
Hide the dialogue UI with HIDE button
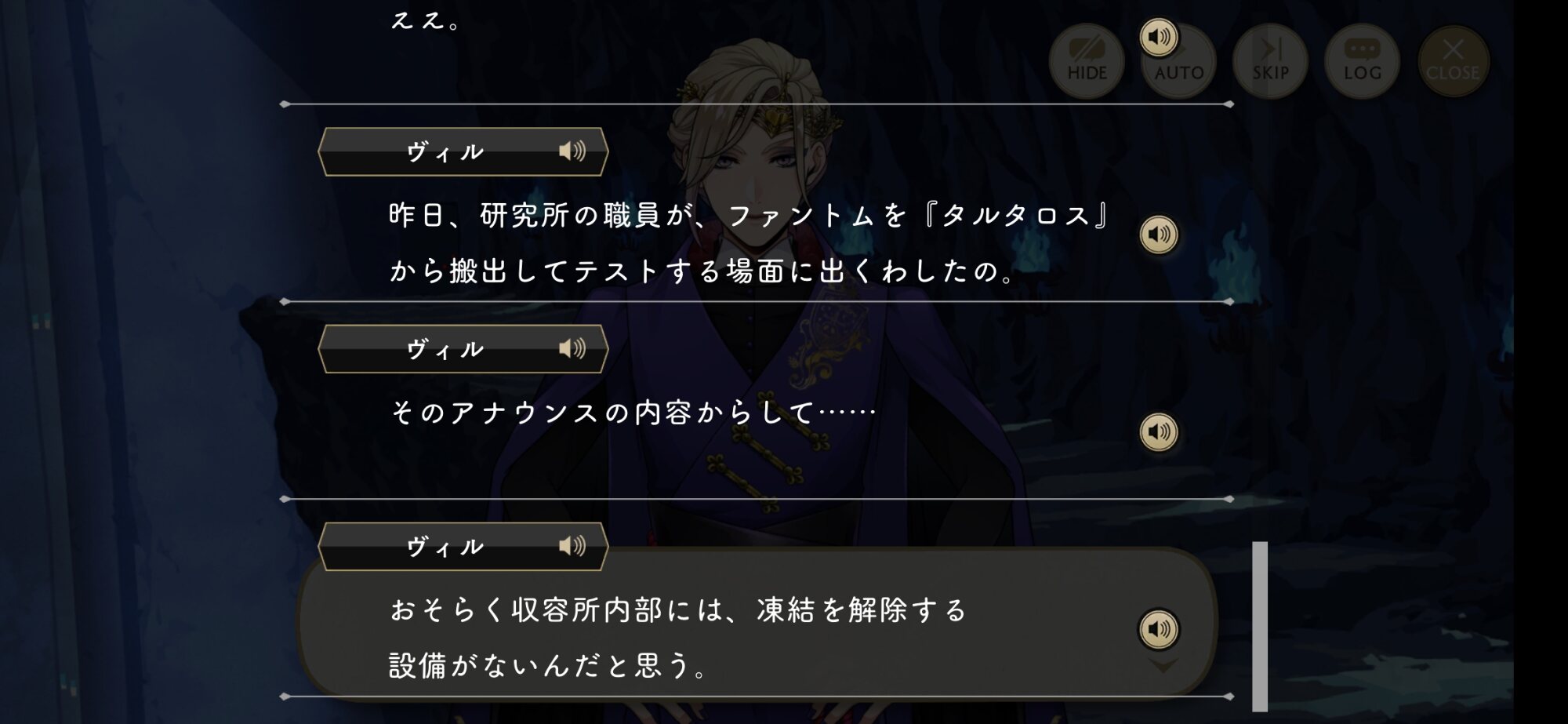pyautogui.click(x=1087, y=61)
